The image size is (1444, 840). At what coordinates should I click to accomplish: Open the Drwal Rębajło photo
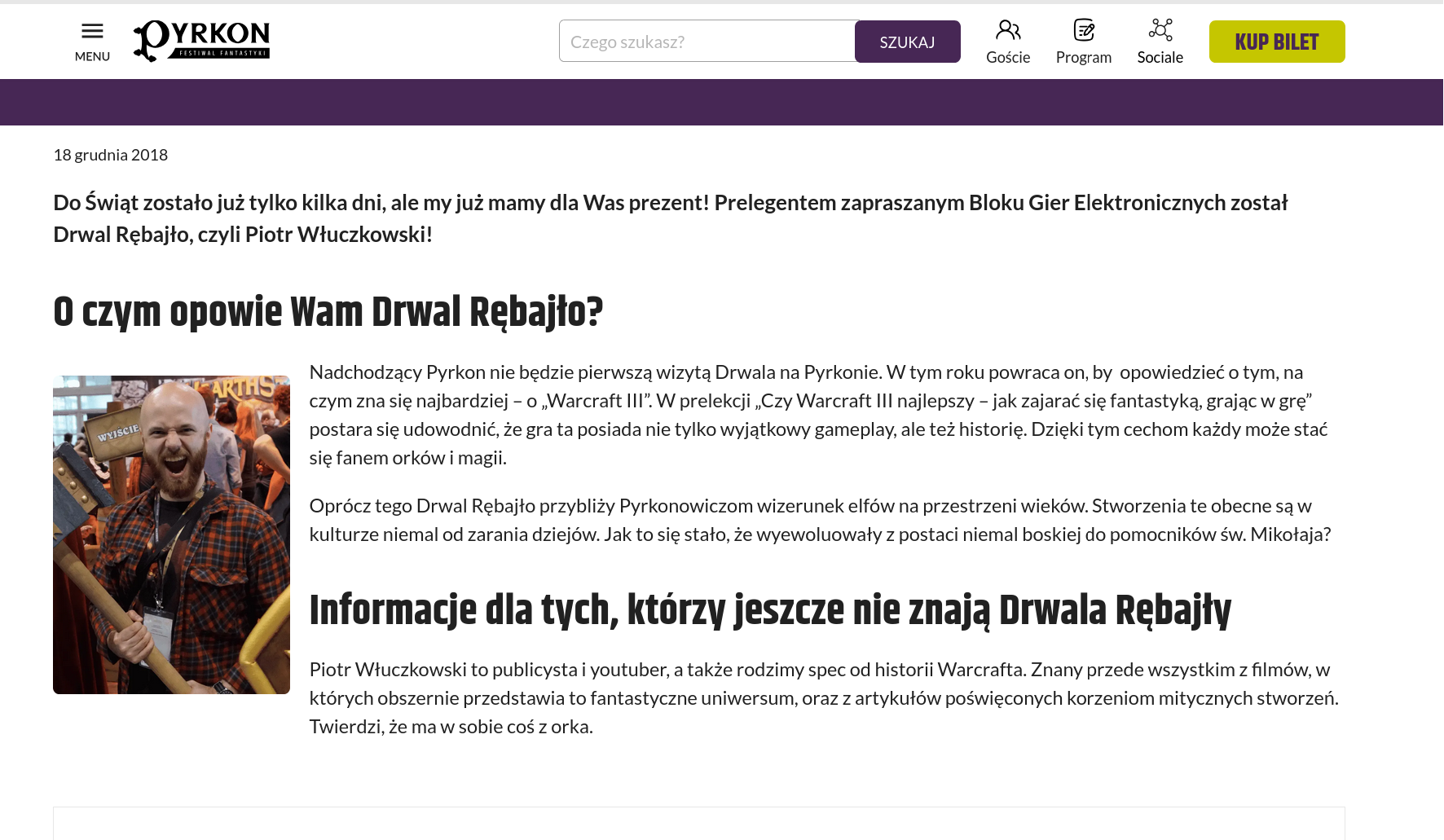point(171,534)
